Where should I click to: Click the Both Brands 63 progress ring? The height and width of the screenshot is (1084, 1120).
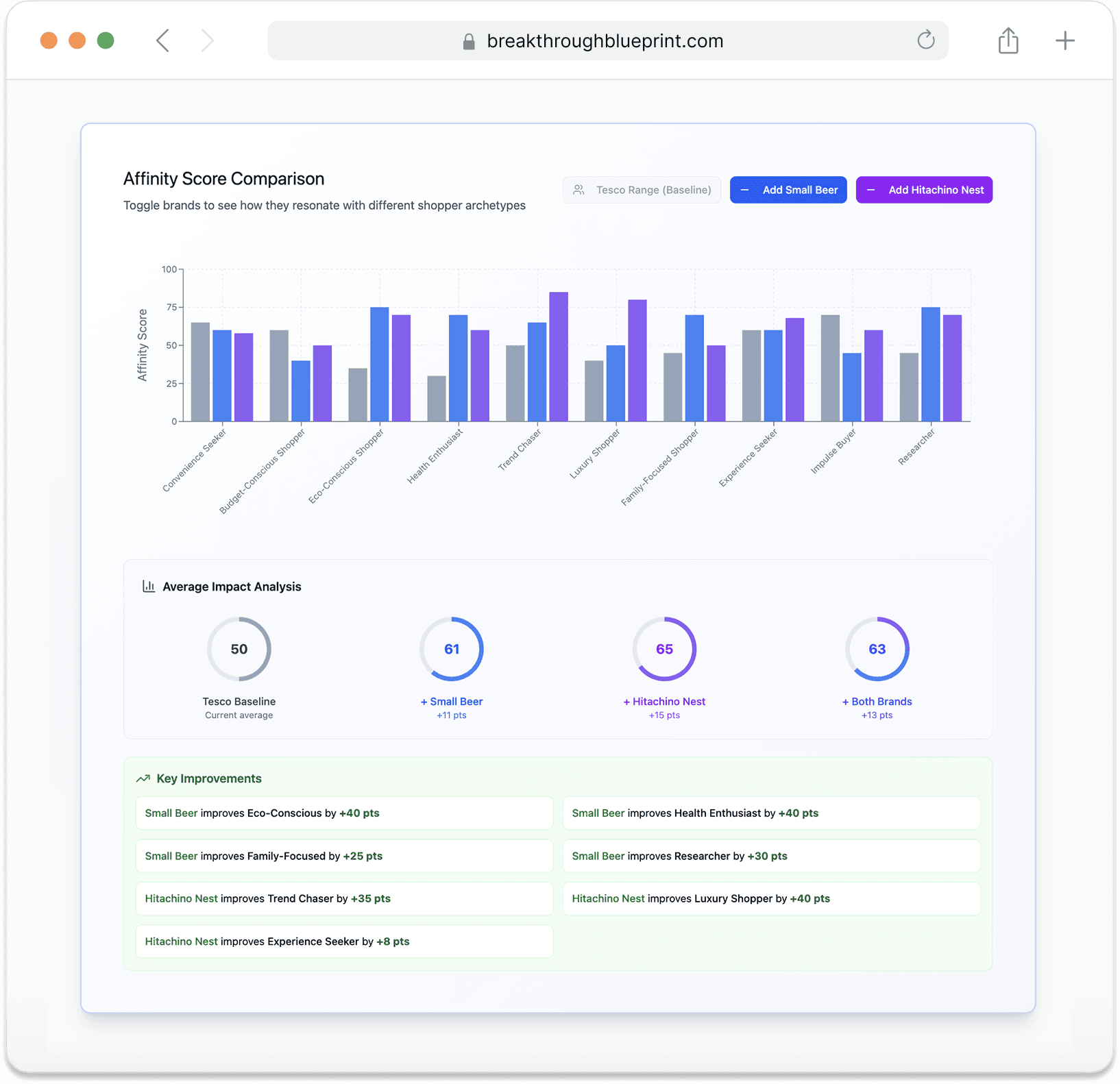pos(877,649)
